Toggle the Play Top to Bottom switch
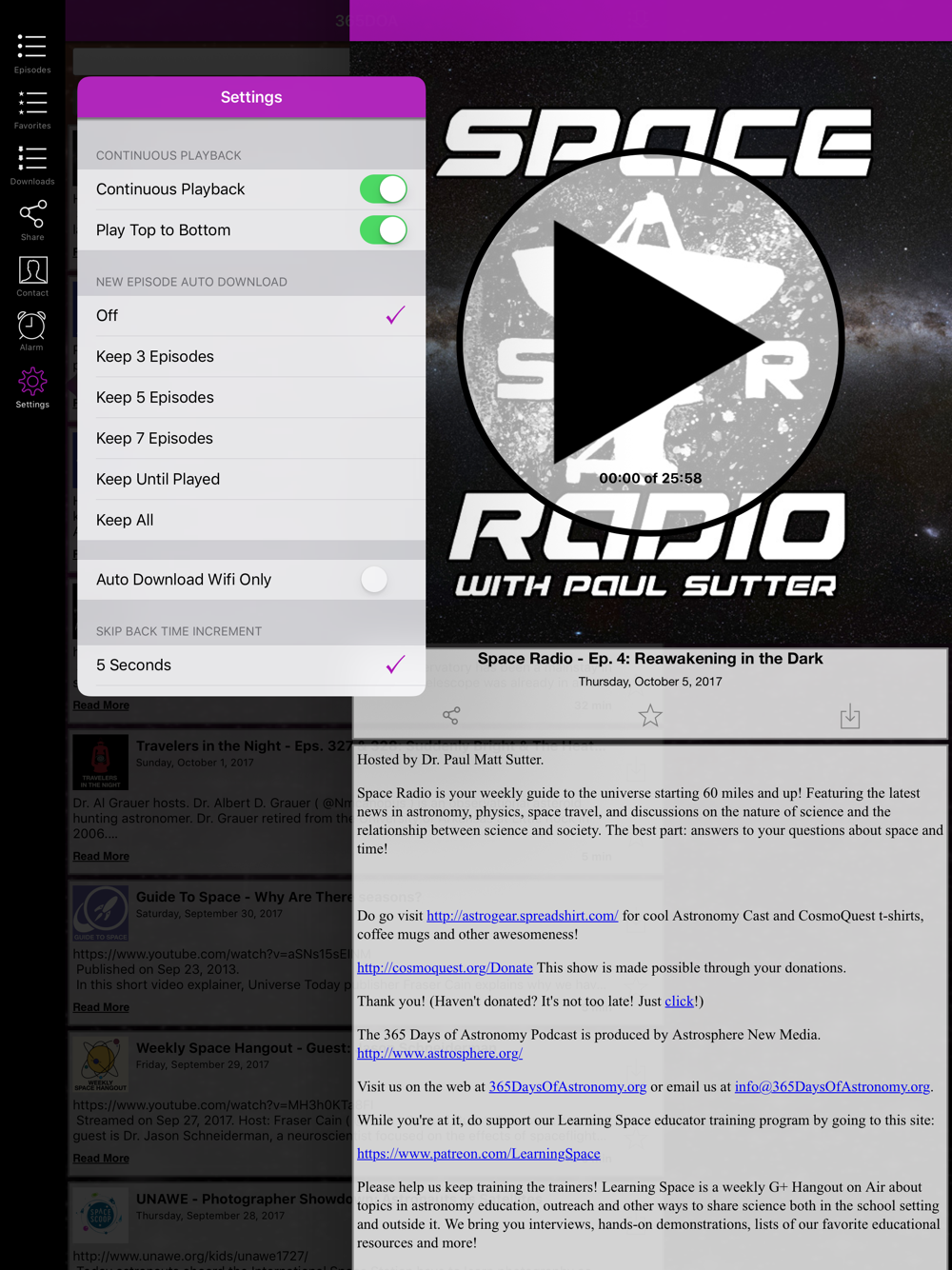The image size is (952, 1270). click(x=384, y=230)
